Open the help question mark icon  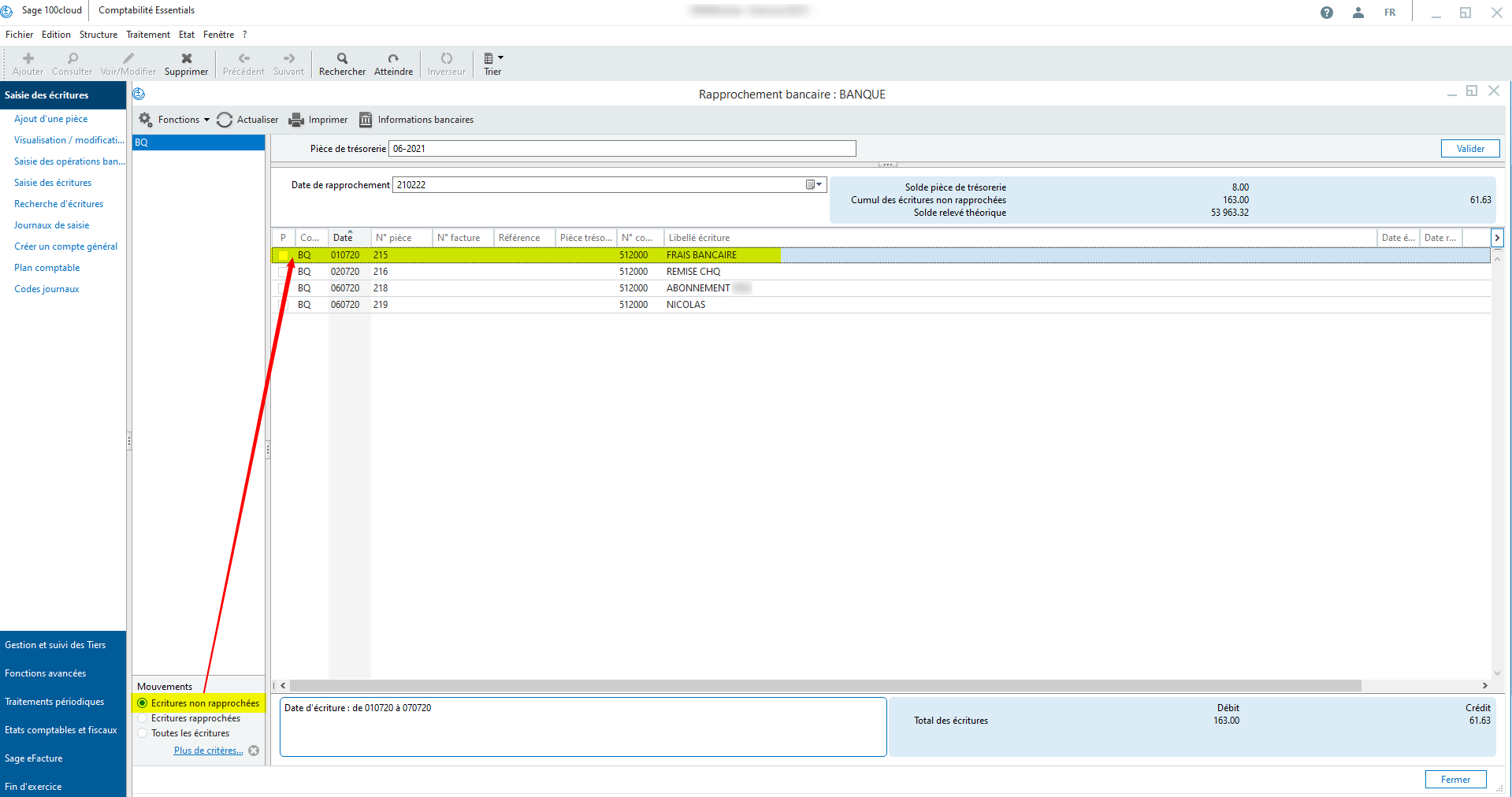1327,13
